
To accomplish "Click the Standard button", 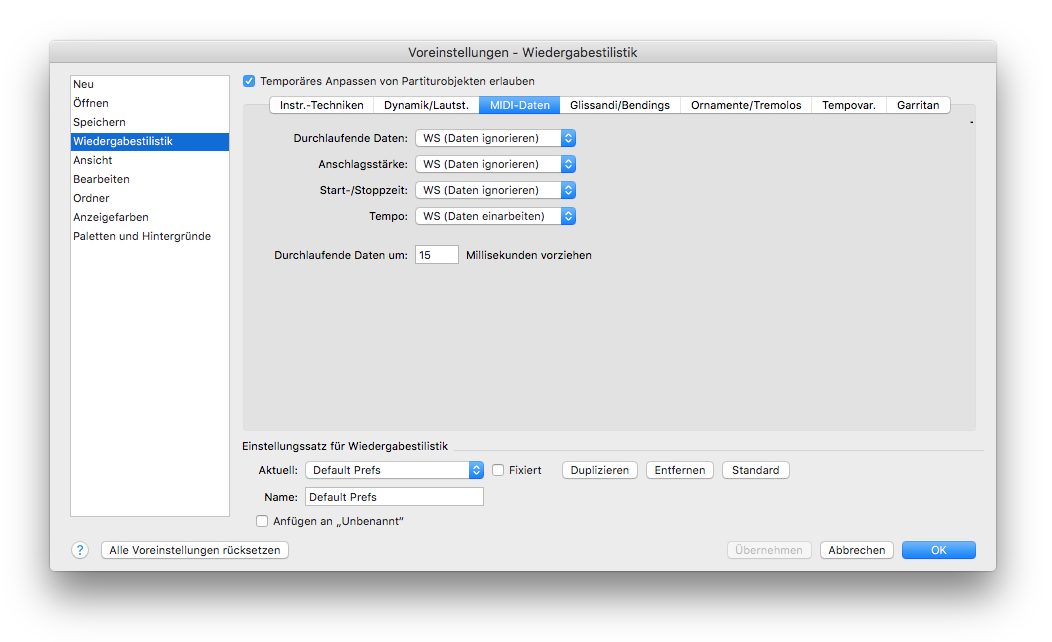I will pos(755,470).
